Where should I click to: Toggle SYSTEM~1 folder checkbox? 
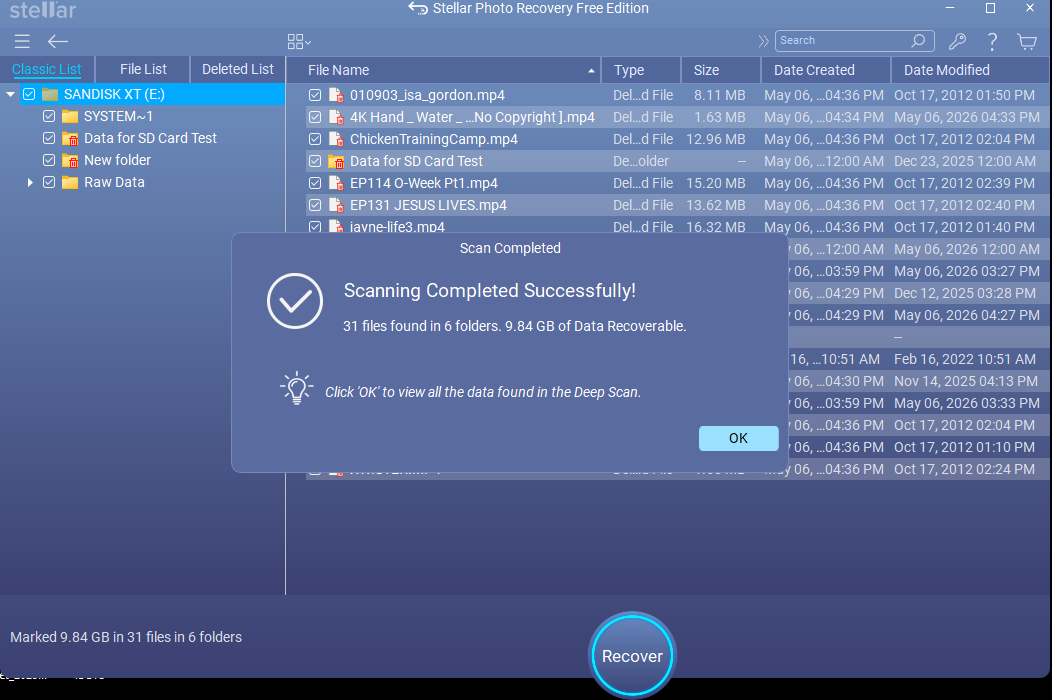[x=49, y=117]
